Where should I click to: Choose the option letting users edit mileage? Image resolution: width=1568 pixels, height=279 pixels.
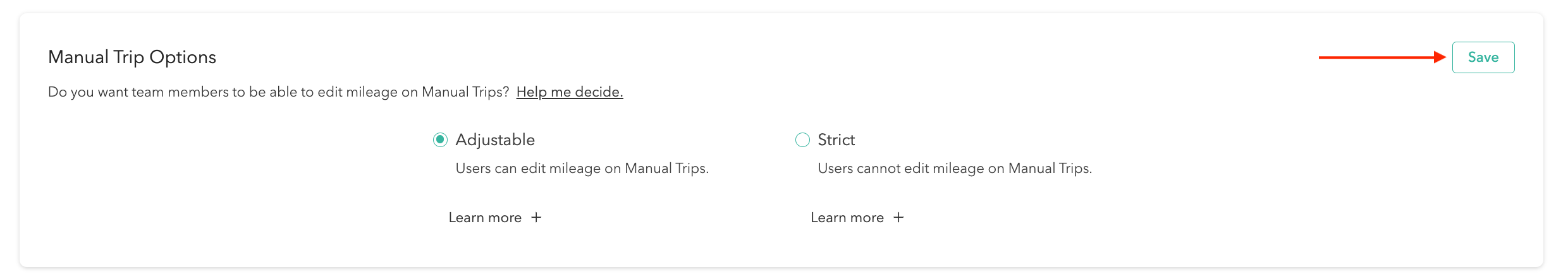pos(441,139)
